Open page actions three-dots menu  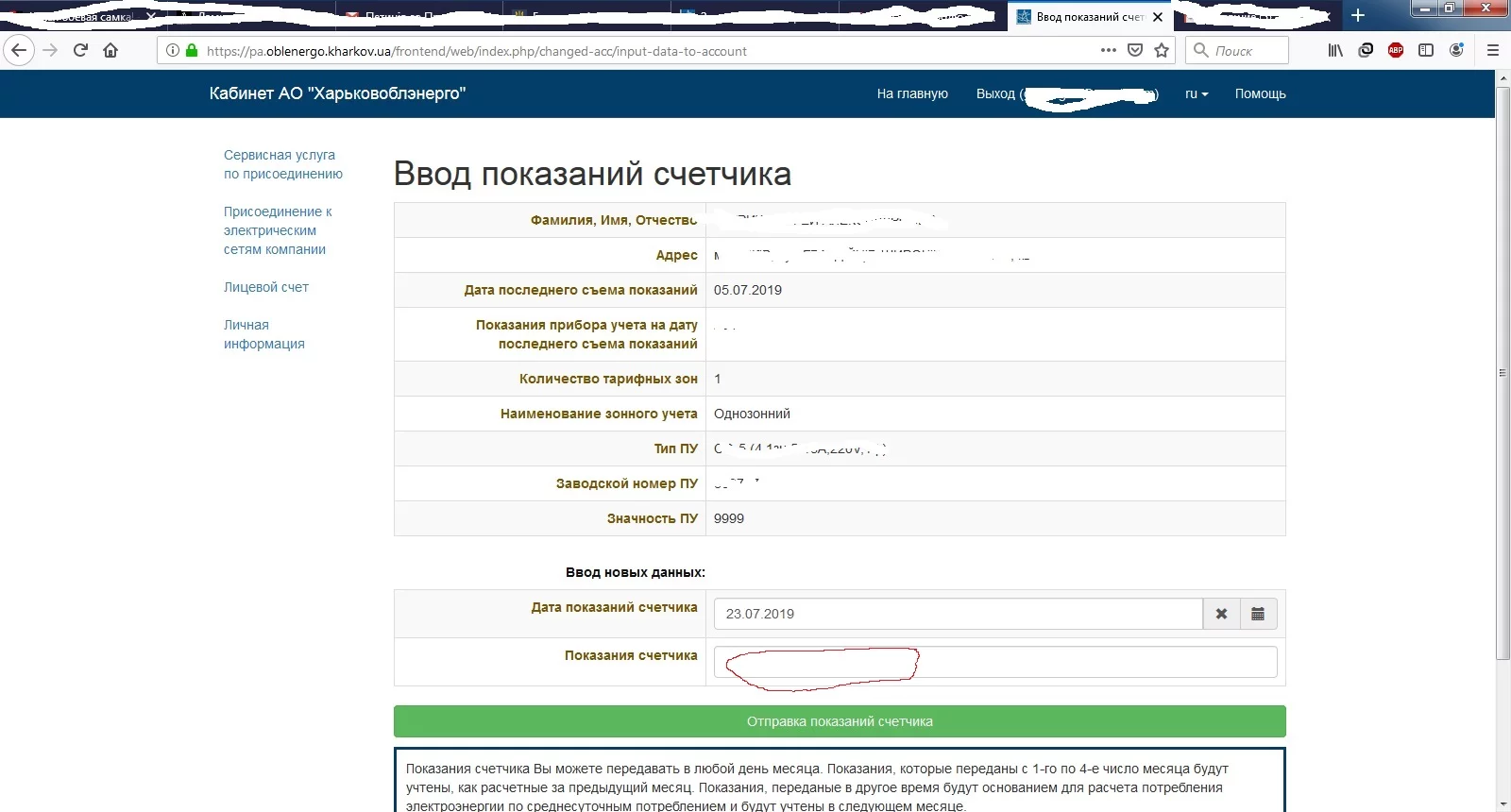tap(1109, 50)
